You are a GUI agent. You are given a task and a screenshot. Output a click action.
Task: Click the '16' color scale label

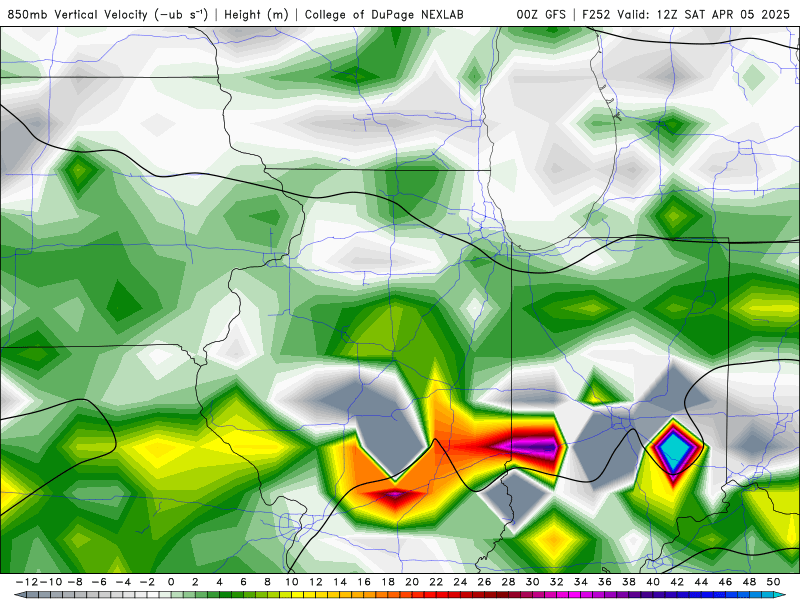click(x=364, y=582)
